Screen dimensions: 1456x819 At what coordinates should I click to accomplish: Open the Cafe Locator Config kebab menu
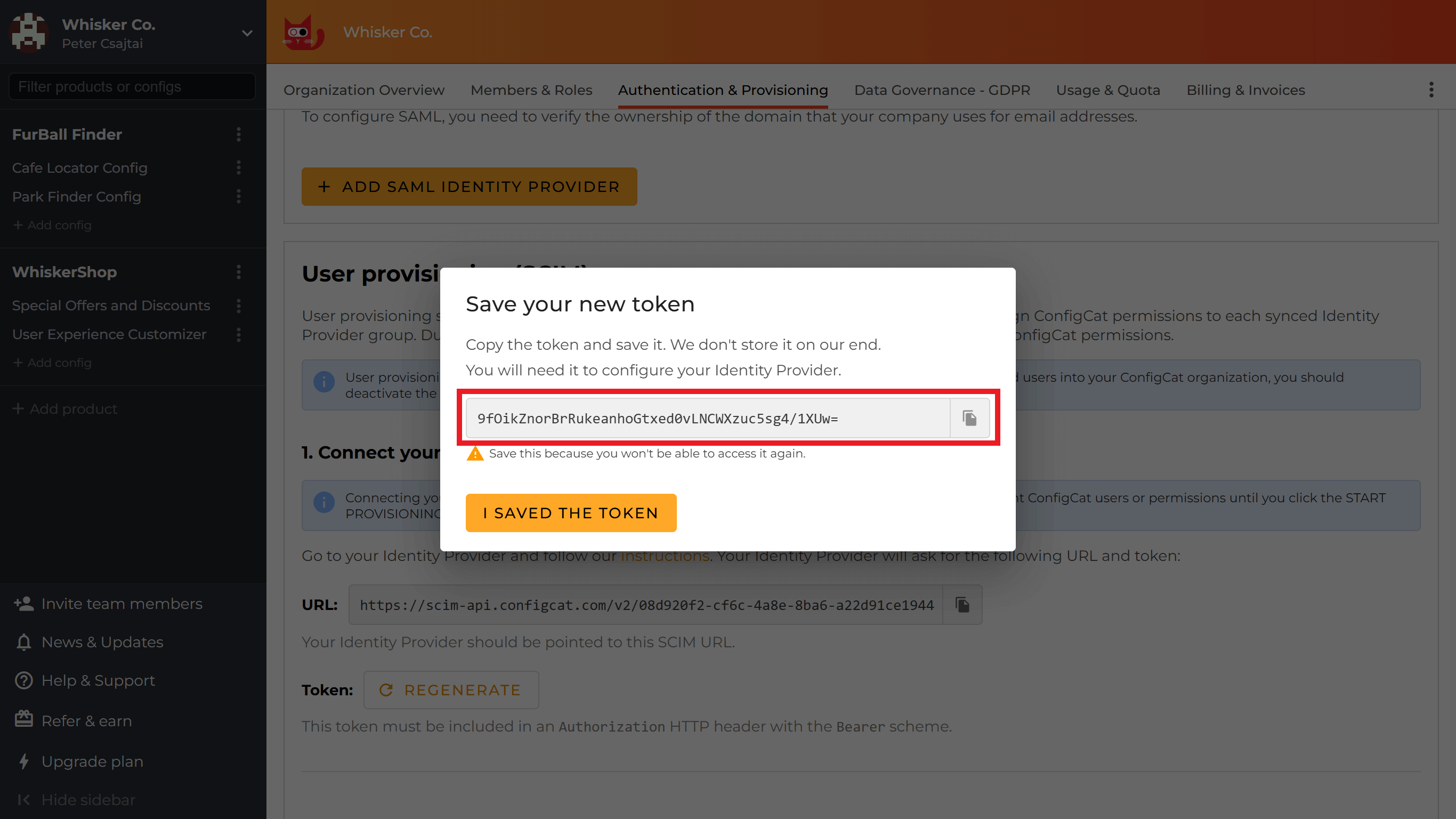pos(239,168)
